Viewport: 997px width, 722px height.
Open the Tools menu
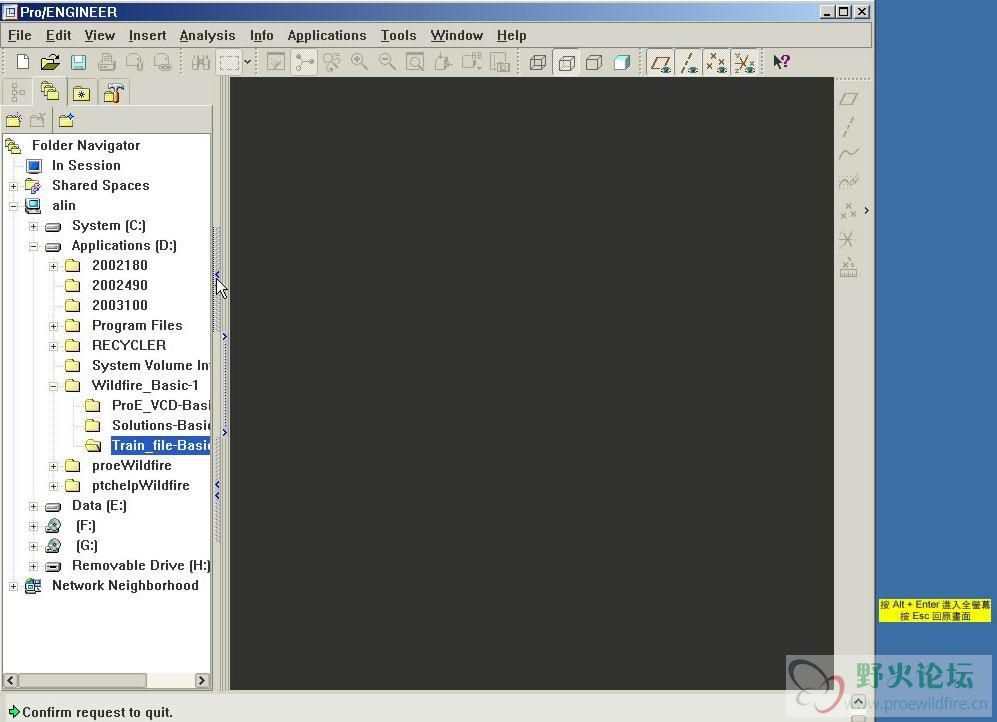click(398, 36)
